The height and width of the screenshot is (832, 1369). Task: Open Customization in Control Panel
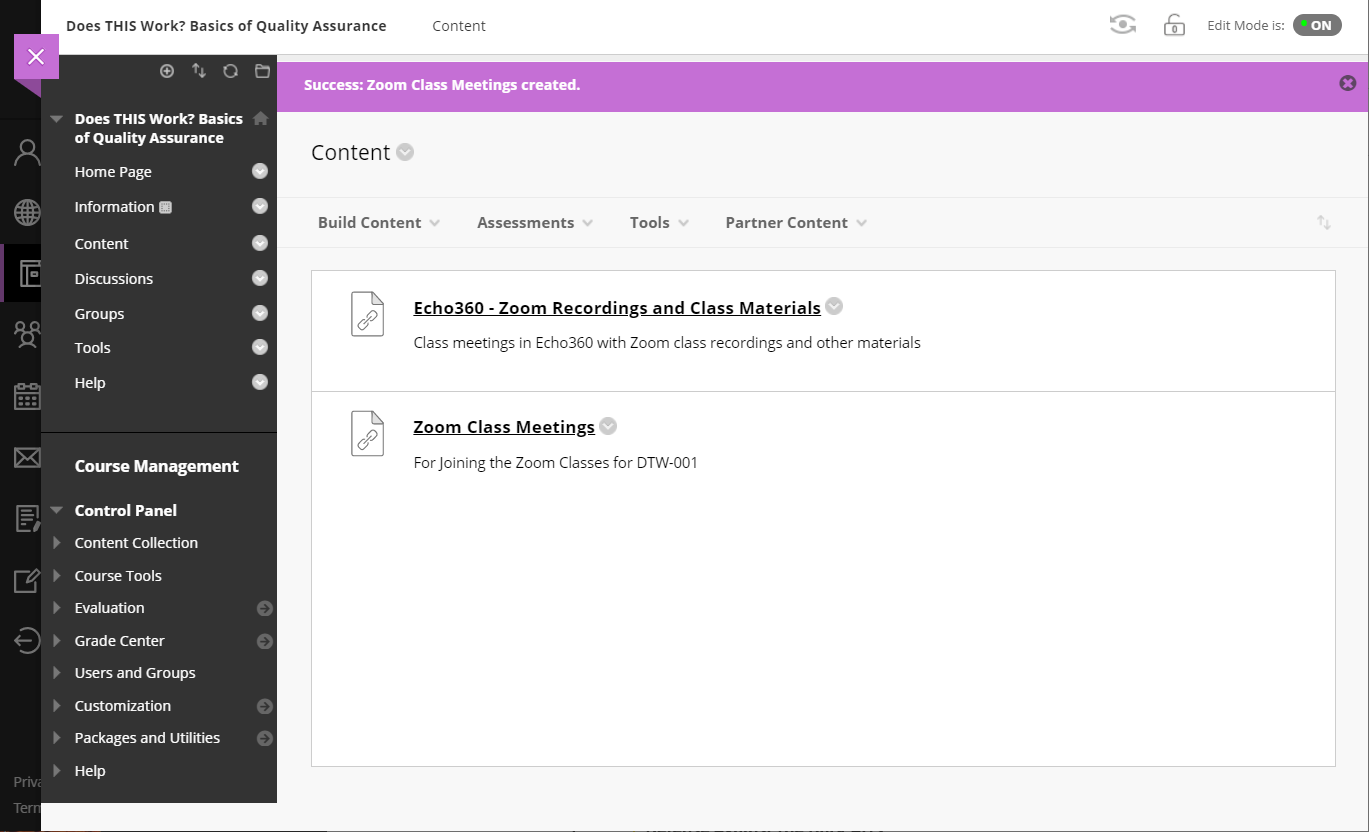[123, 706]
